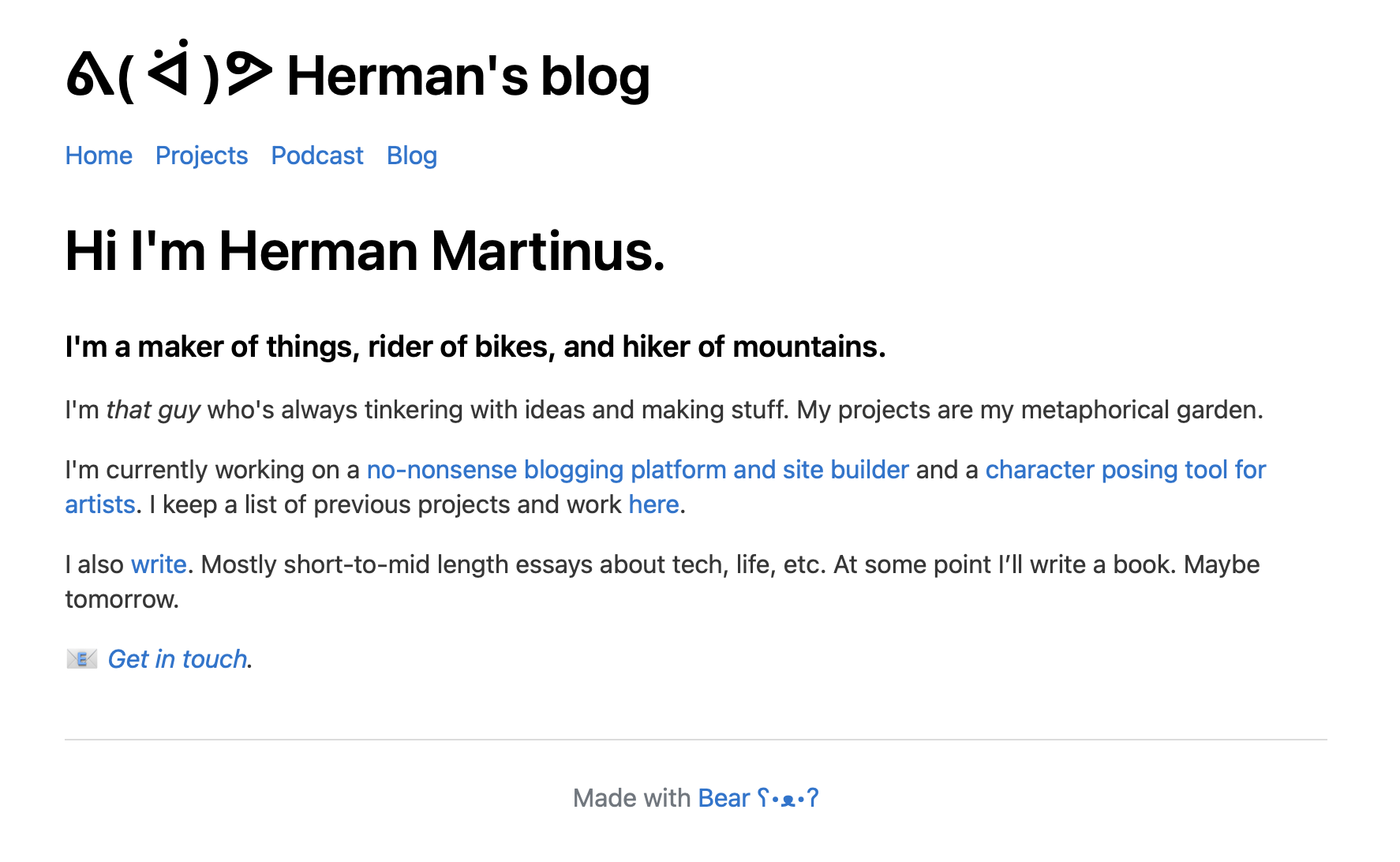Open the Projects nav link
This screenshot has height=862, width=1400.
tap(201, 156)
